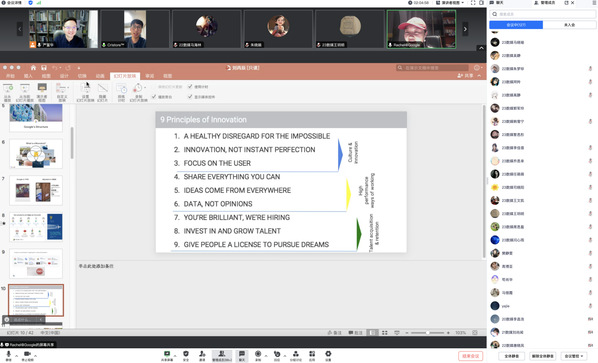Open meeting settings gear icon
The image size is (598, 363).
point(328,354)
